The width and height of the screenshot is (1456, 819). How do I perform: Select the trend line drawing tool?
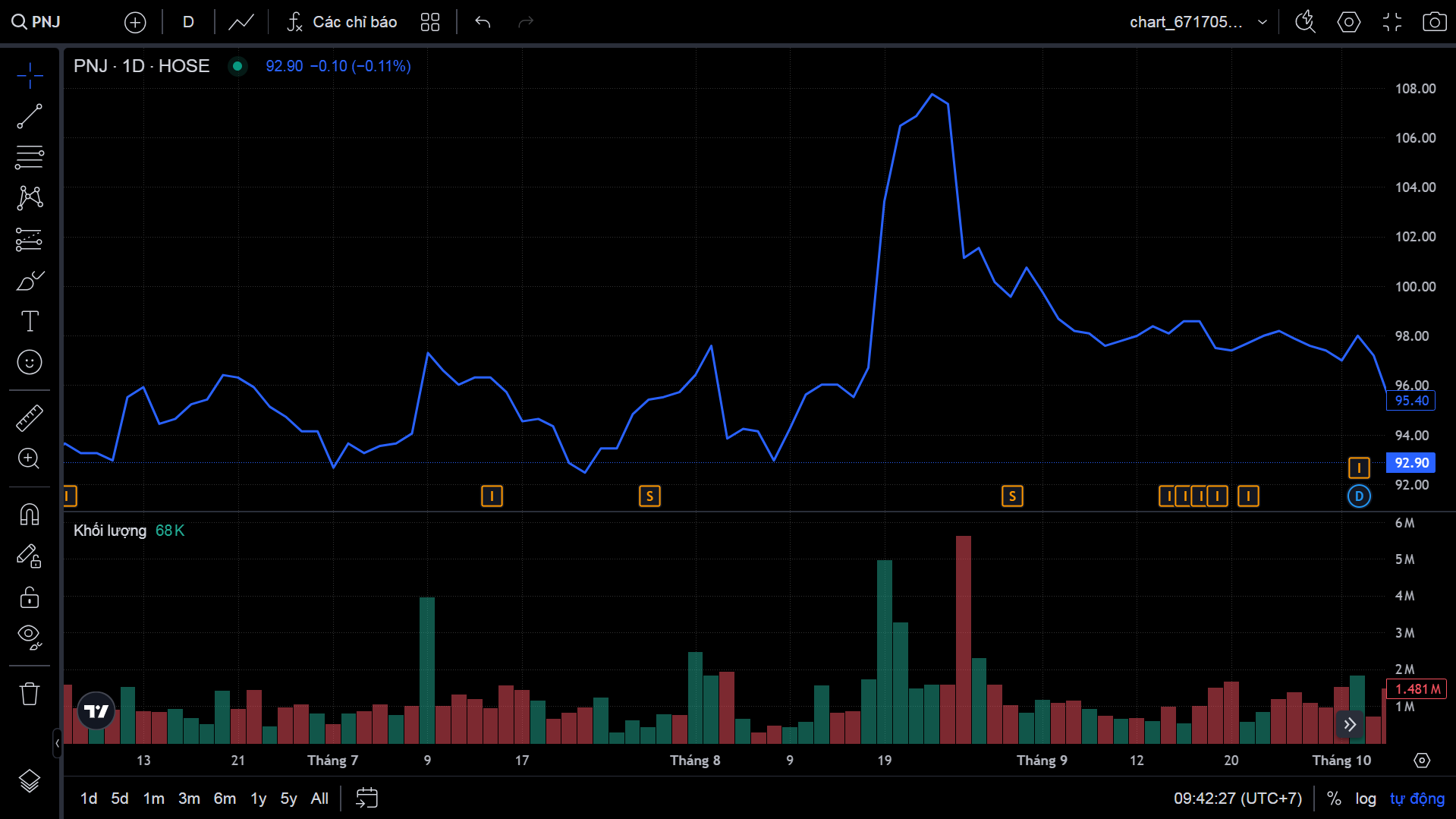point(30,117)
